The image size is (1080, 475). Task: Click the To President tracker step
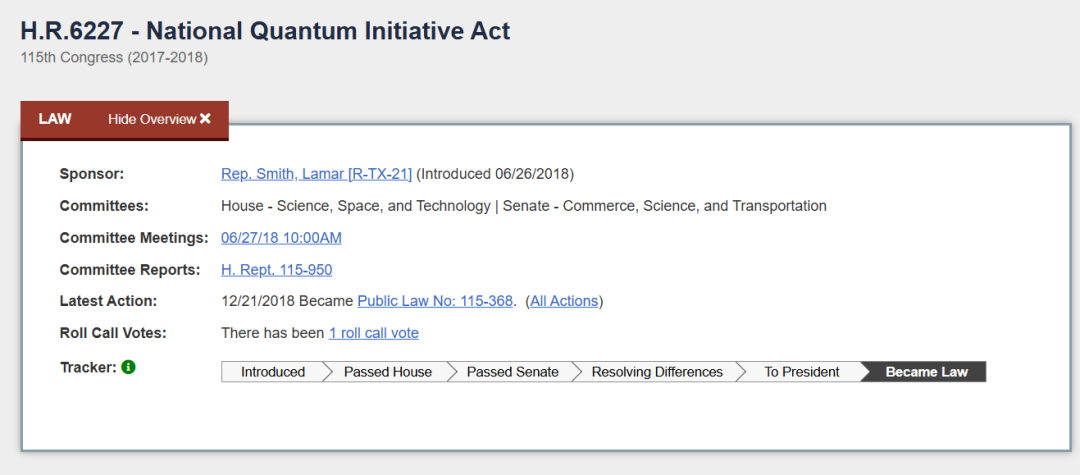802,372
